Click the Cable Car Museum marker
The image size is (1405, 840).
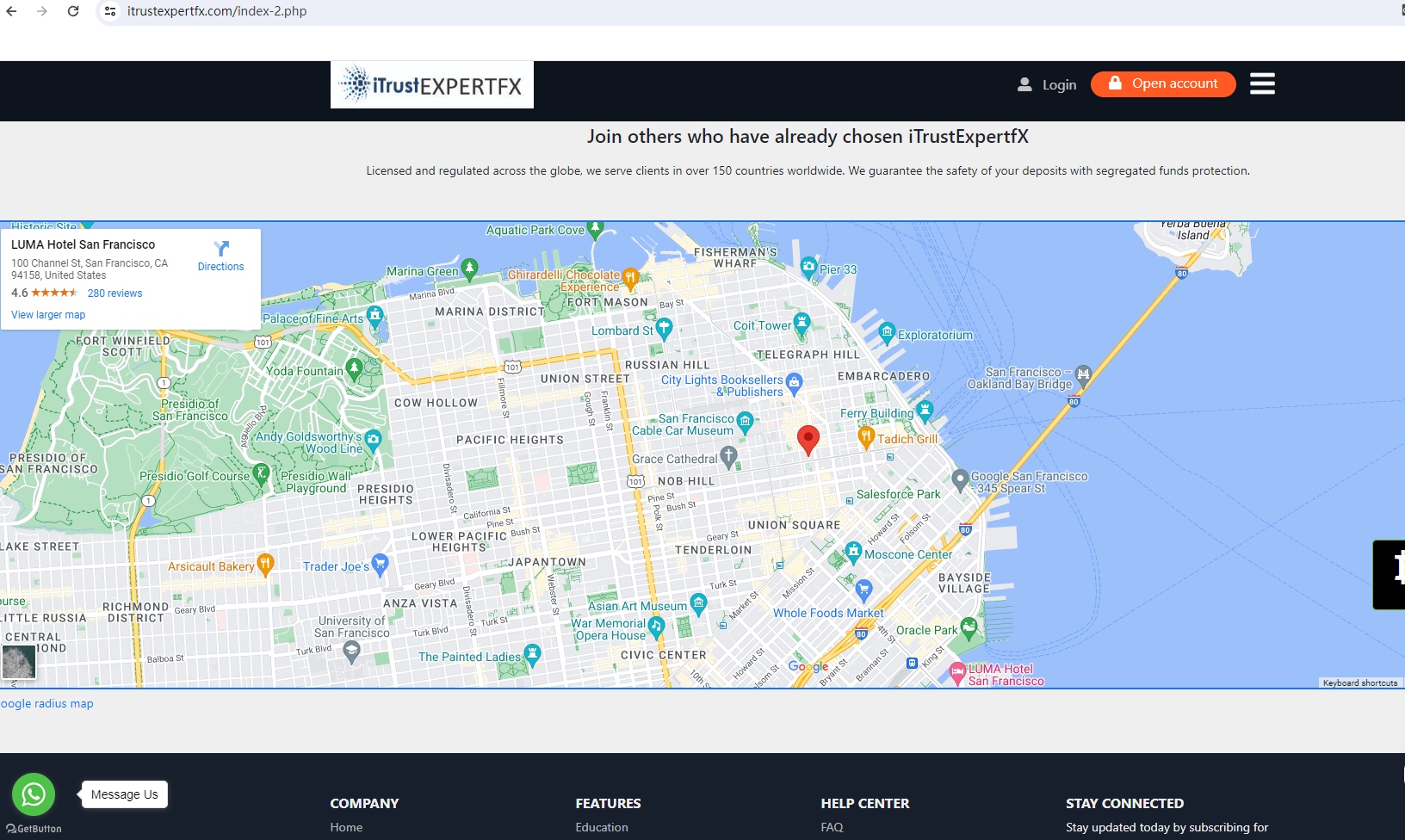click(x=745, y=422)
